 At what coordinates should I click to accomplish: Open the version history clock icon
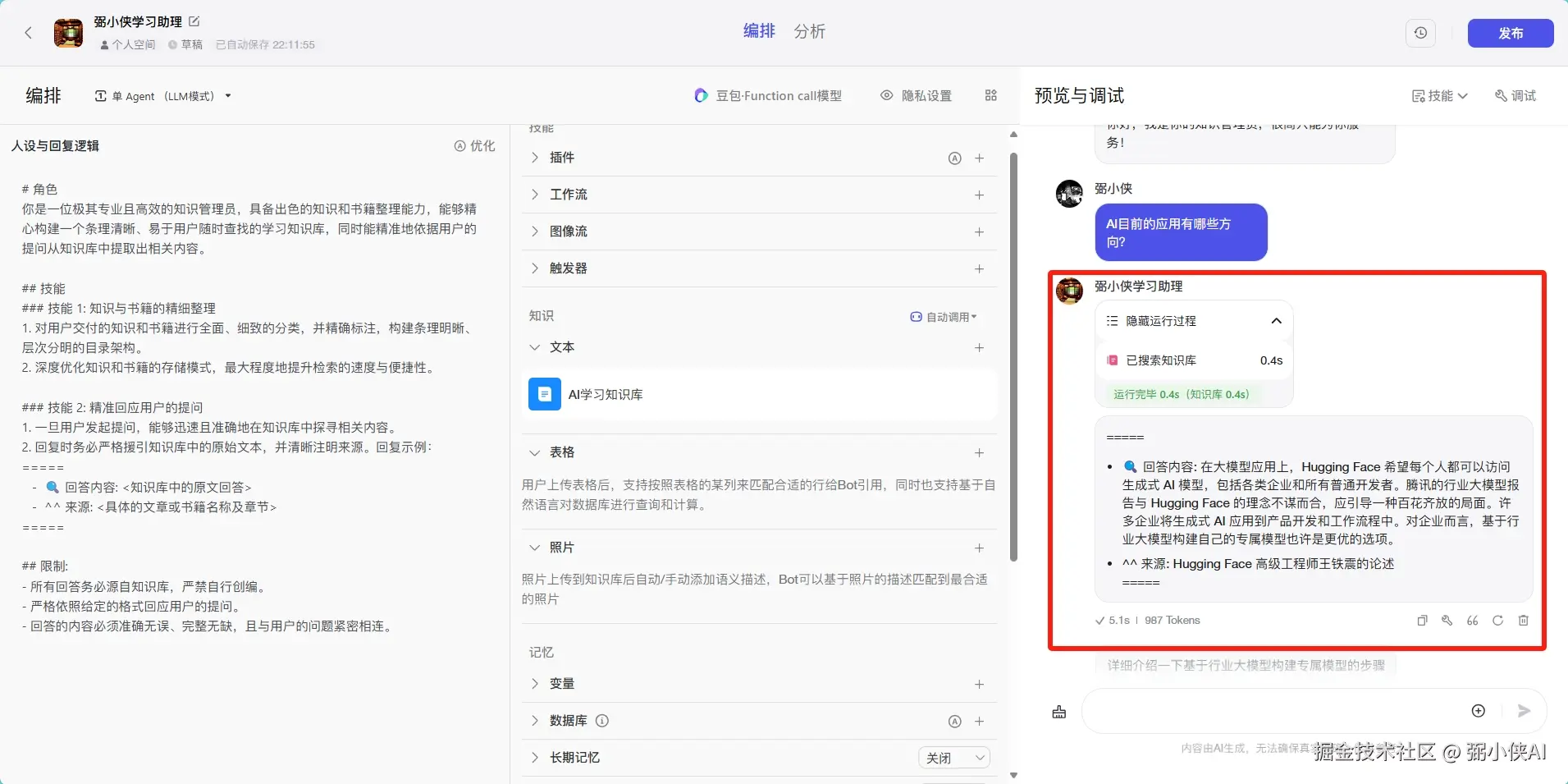(x=1420, y=33)
